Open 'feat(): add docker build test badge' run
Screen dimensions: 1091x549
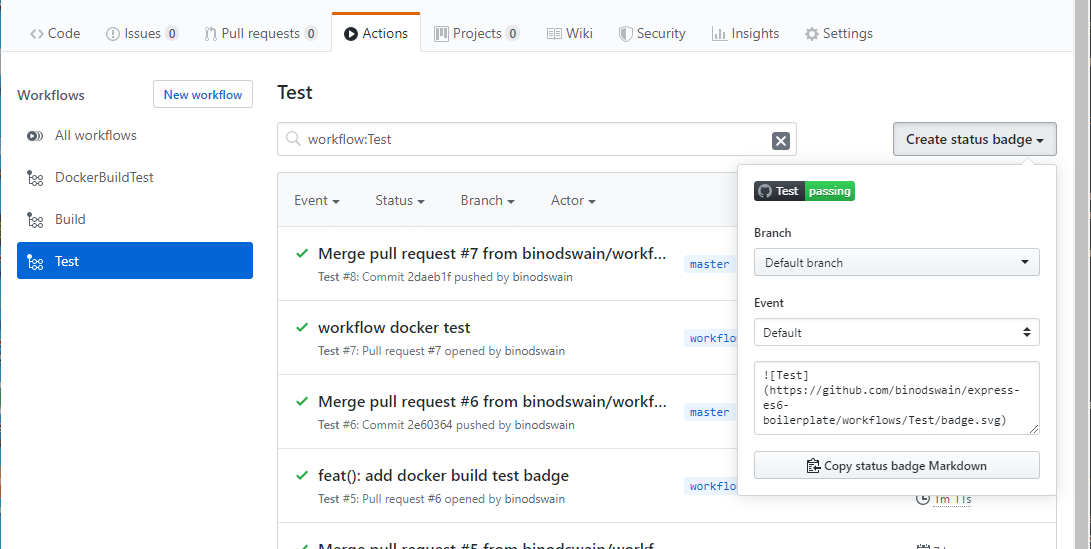coord(443,476)
